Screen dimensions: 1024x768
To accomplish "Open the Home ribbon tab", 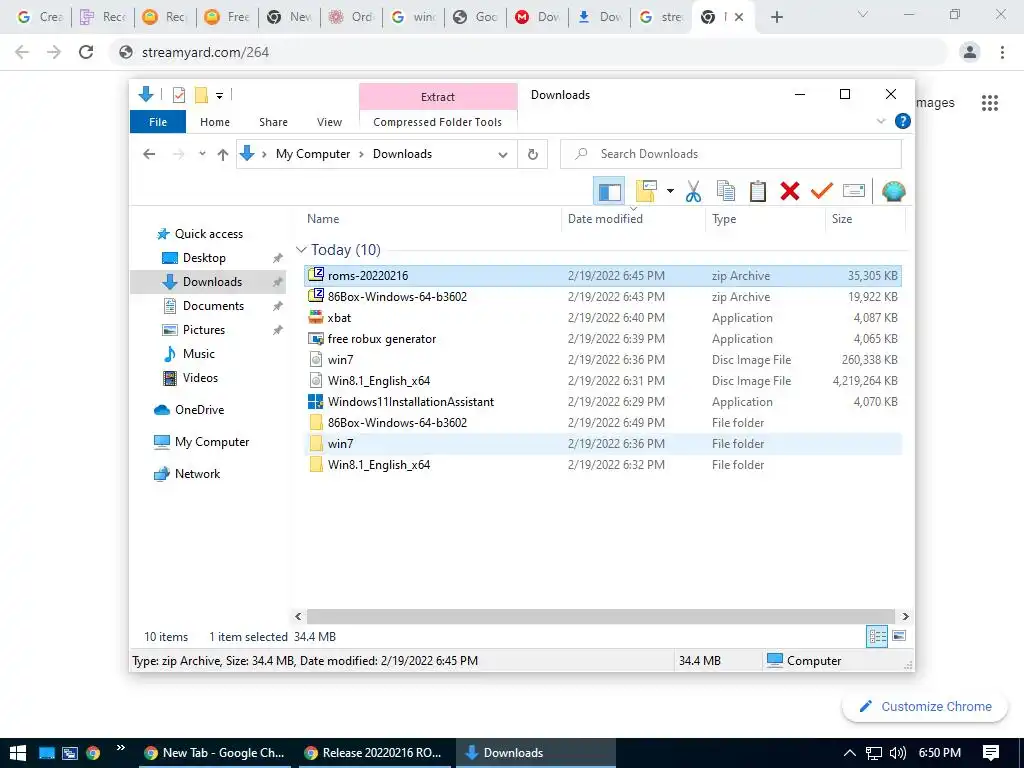I will coord(215,122).
